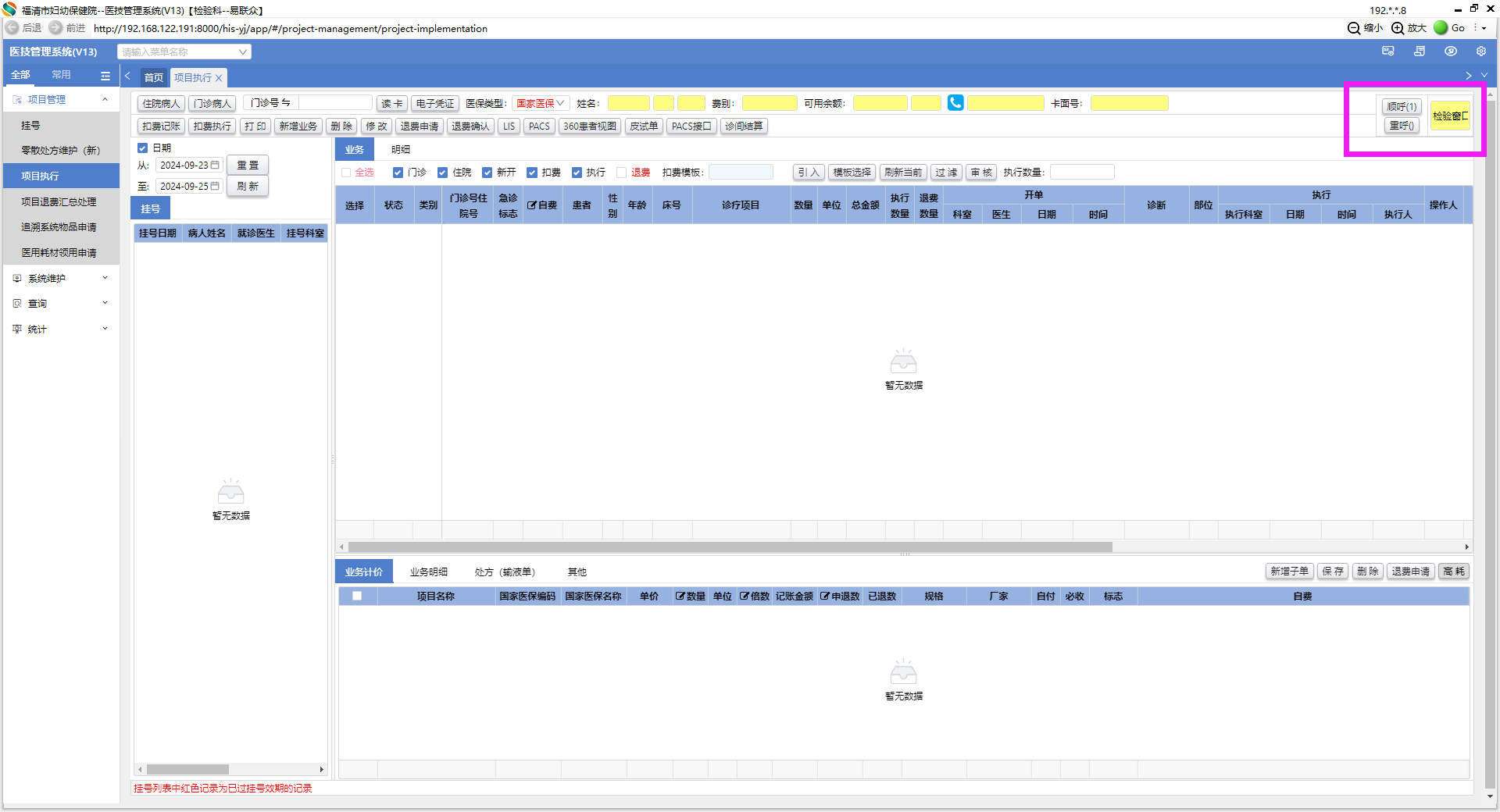The width and height of the screenshot is (1500, 812).
Task: Click the zoom in magnifier icon
Action: tap(1398, 28)
